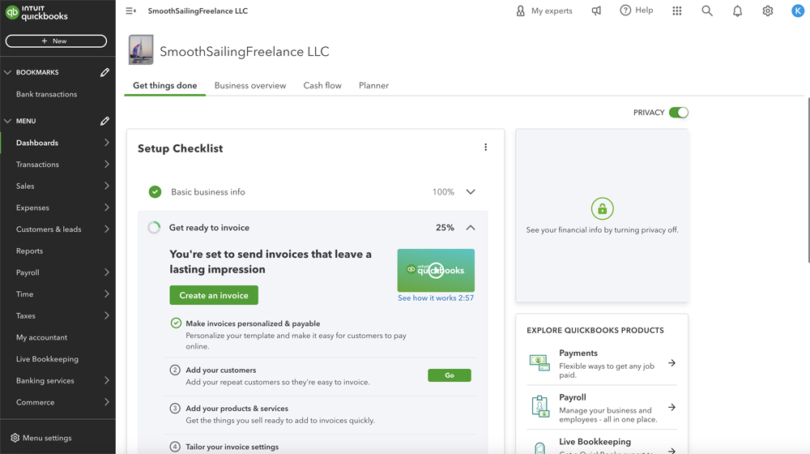Click the green lock privacy icon

[602, 209]
